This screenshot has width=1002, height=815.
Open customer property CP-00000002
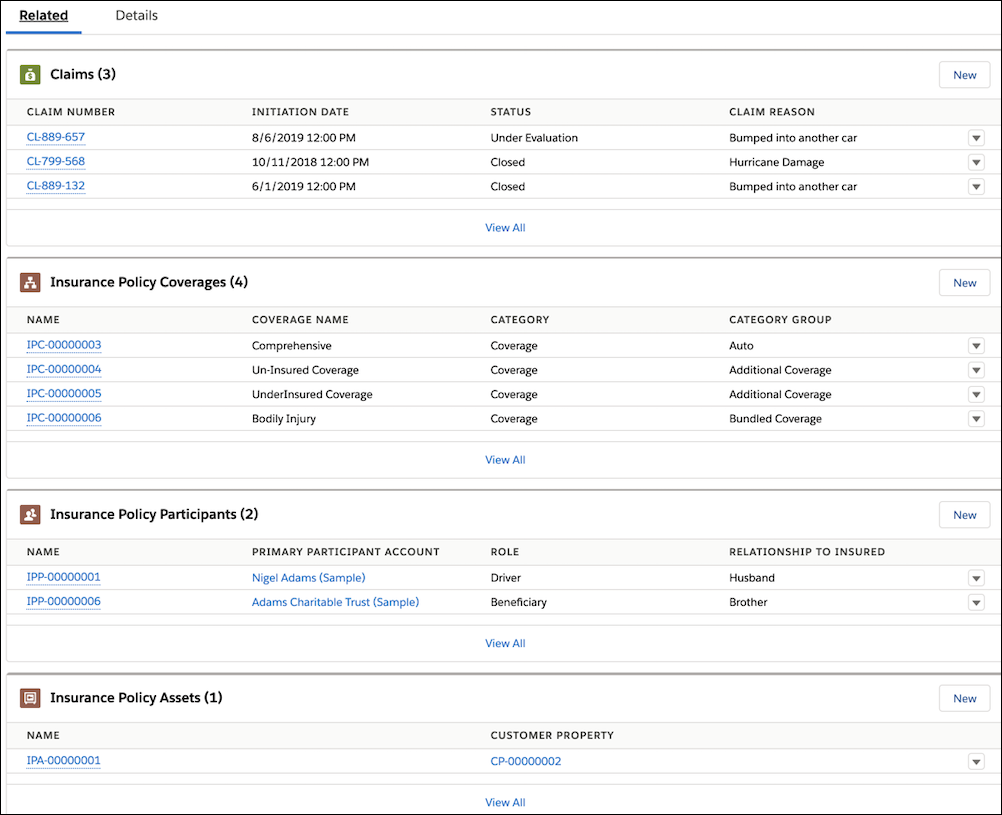(526, 761)
